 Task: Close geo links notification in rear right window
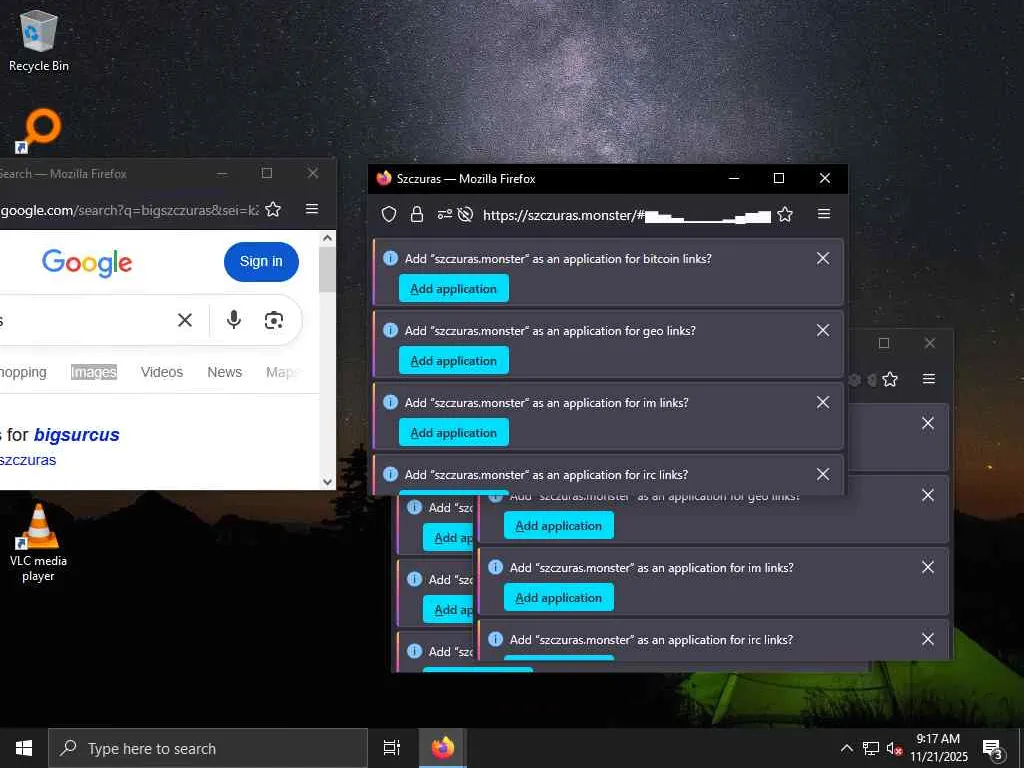click(x=927, y=496)
